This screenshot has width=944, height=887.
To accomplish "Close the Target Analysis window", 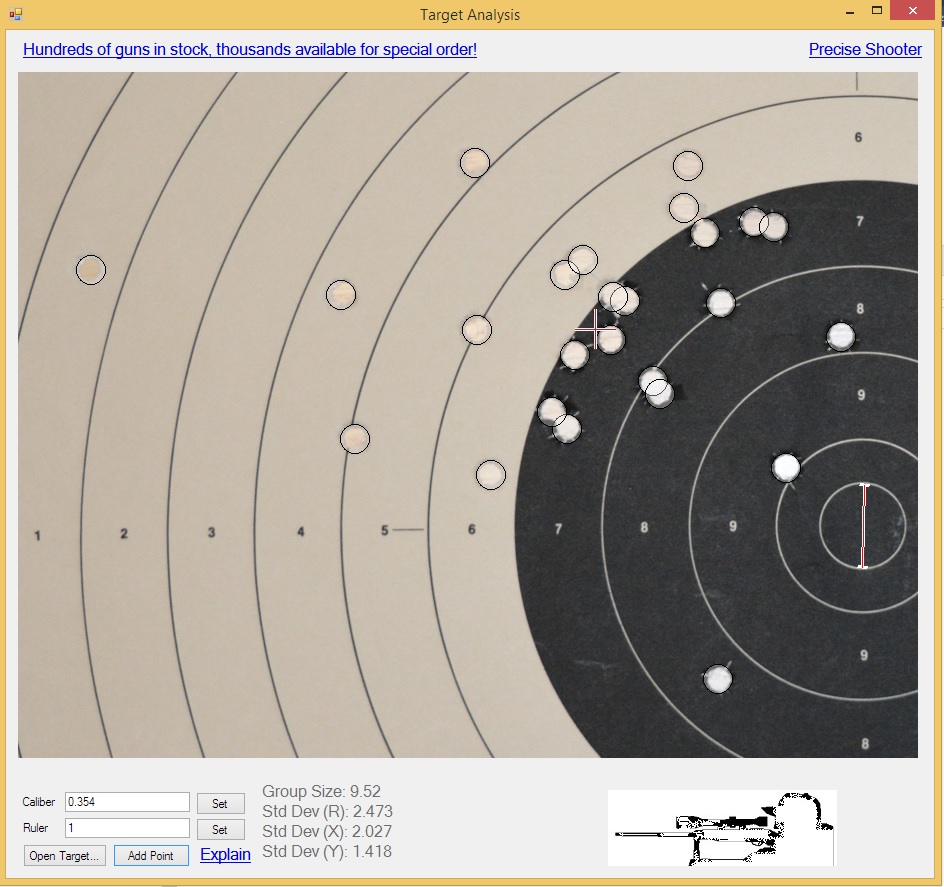I will coord(913,11).
